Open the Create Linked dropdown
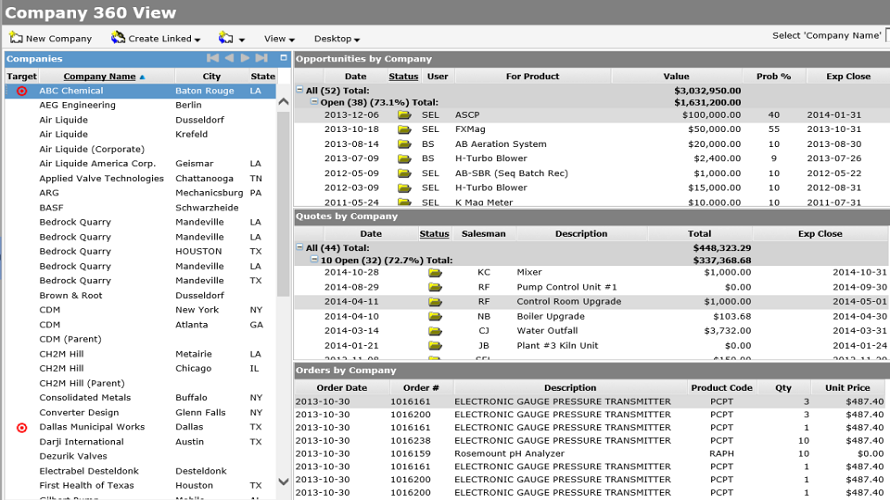The image size is (890, 500). pos(197,40)
